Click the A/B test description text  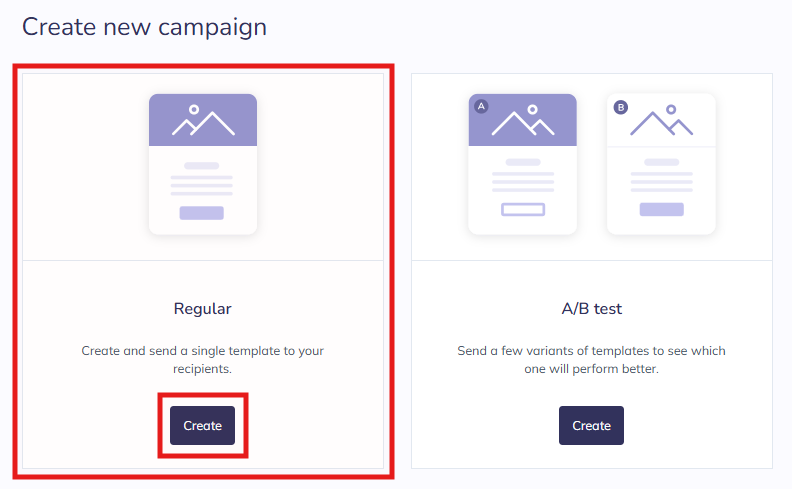[x=591, y=360]
